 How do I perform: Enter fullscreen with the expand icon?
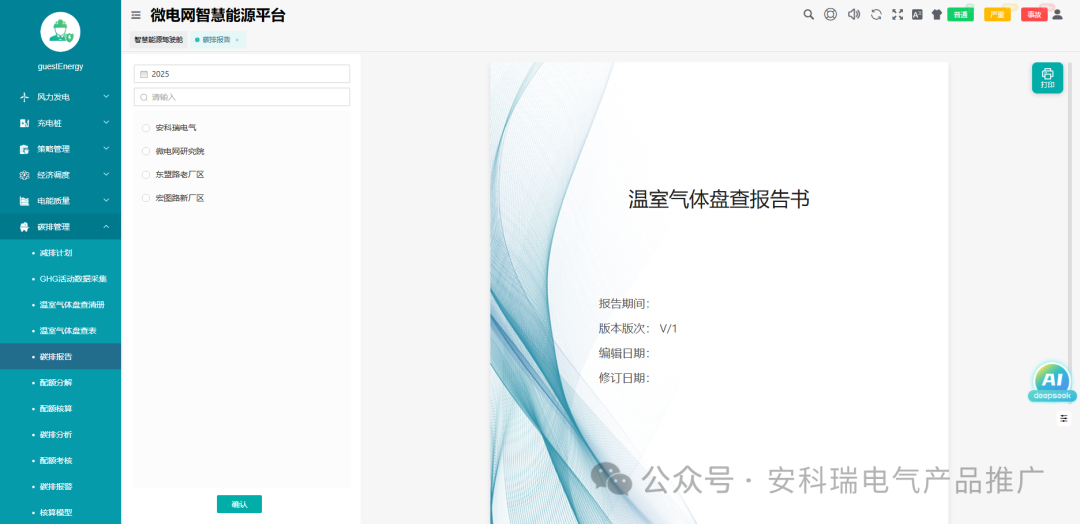coord(897,14)
